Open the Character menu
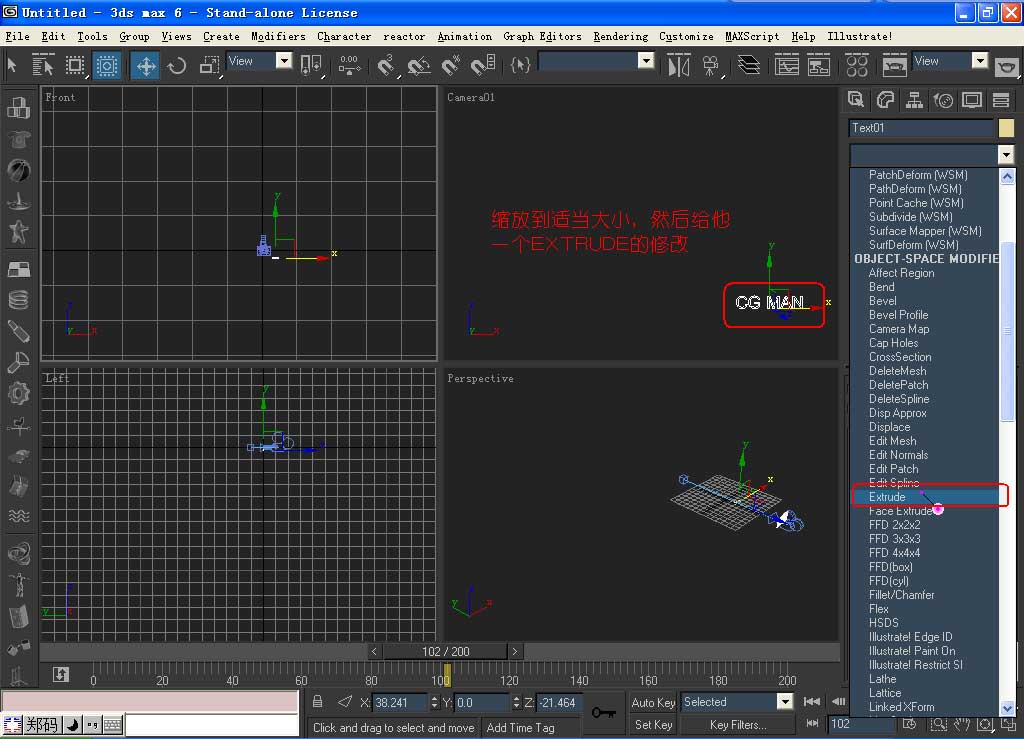The height and width of the screenshot is (739, 1024). pyautogui.click(x=344, y=37)
